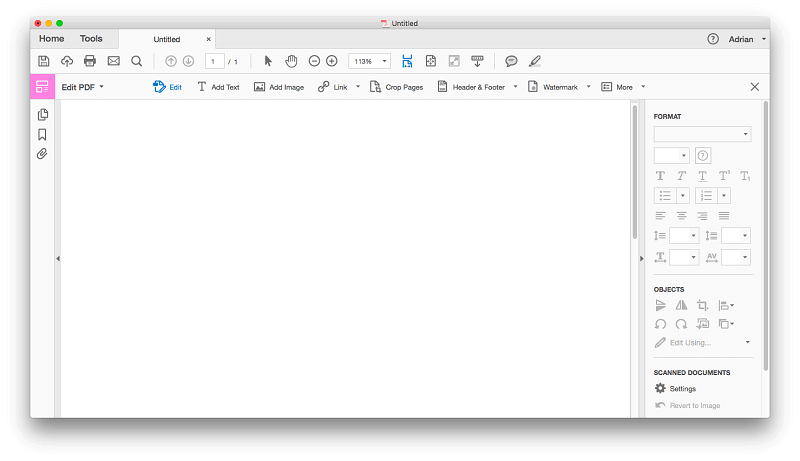Toggle underline text format
The width and height of the screenshot is (800, 461).
[x=703, y=176]
